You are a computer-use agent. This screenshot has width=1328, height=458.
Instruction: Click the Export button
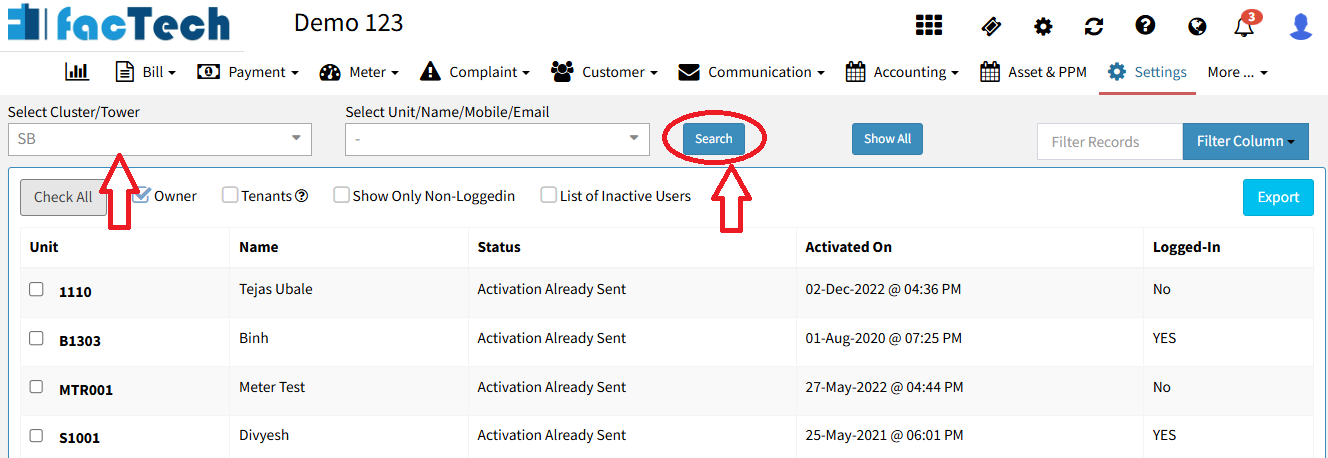click(x=1278, y=197)
